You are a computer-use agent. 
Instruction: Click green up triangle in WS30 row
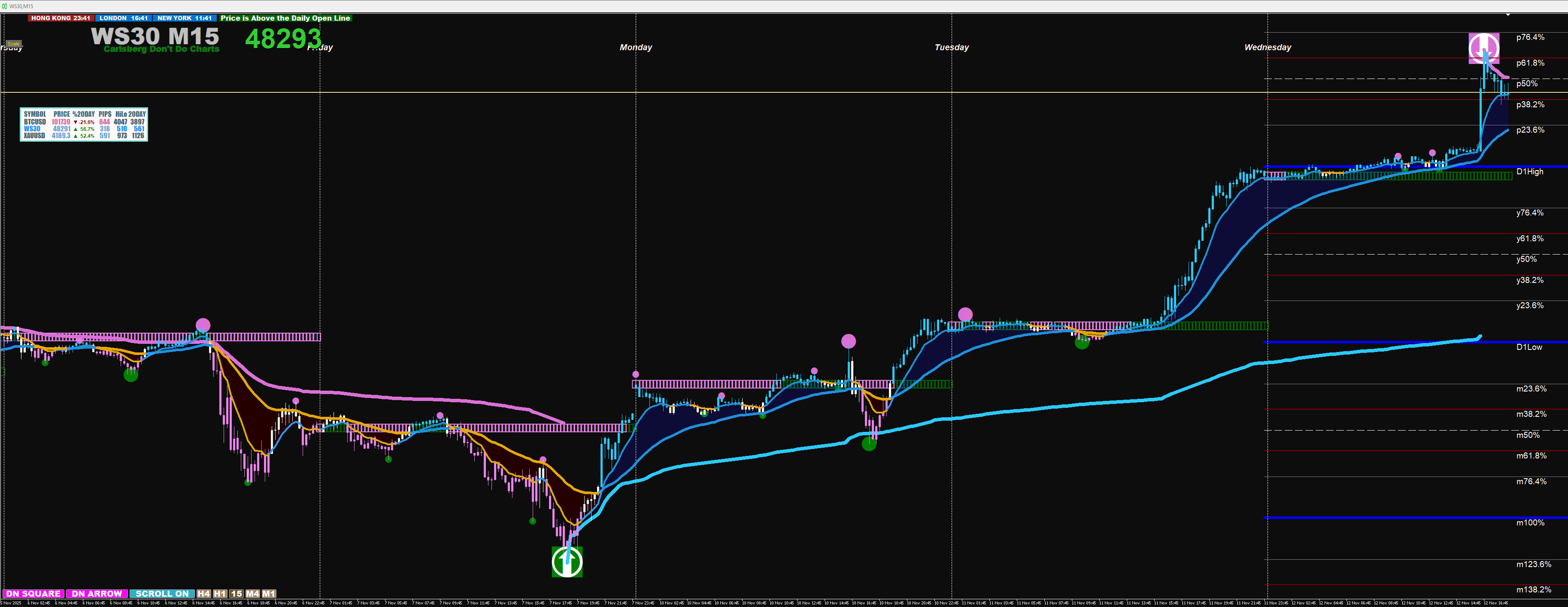76,129
